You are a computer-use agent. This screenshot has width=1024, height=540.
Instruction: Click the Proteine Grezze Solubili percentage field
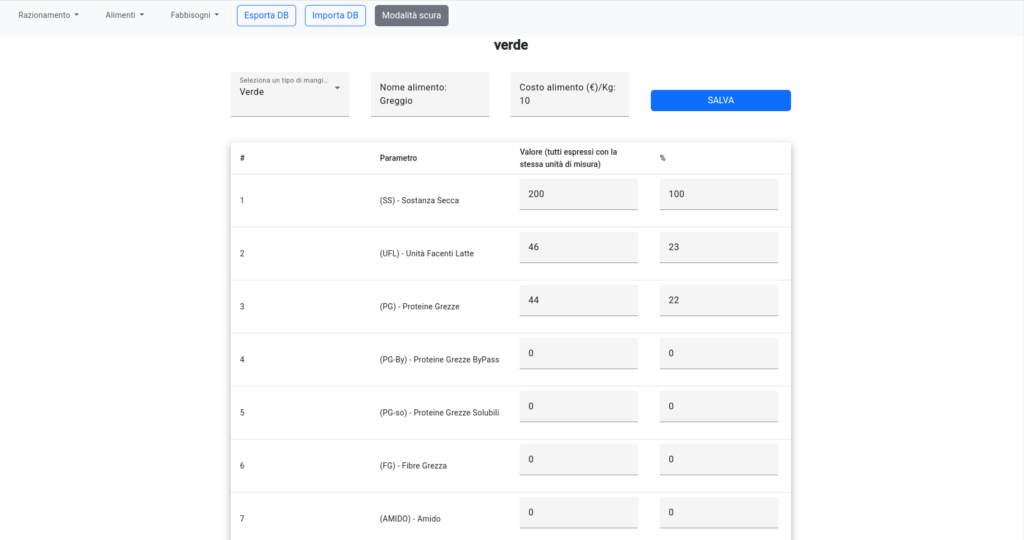tap(718, 406)
